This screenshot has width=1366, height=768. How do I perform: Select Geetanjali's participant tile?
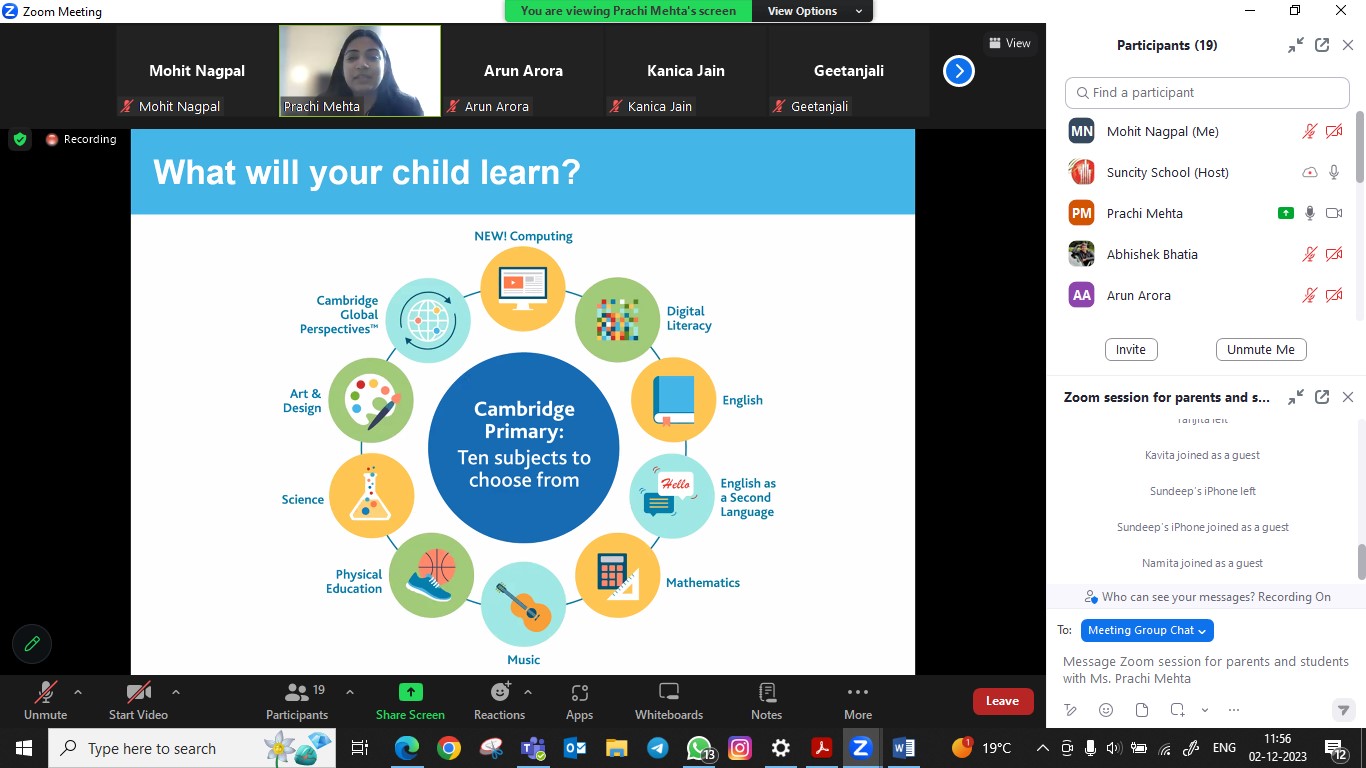click(848, 71)
